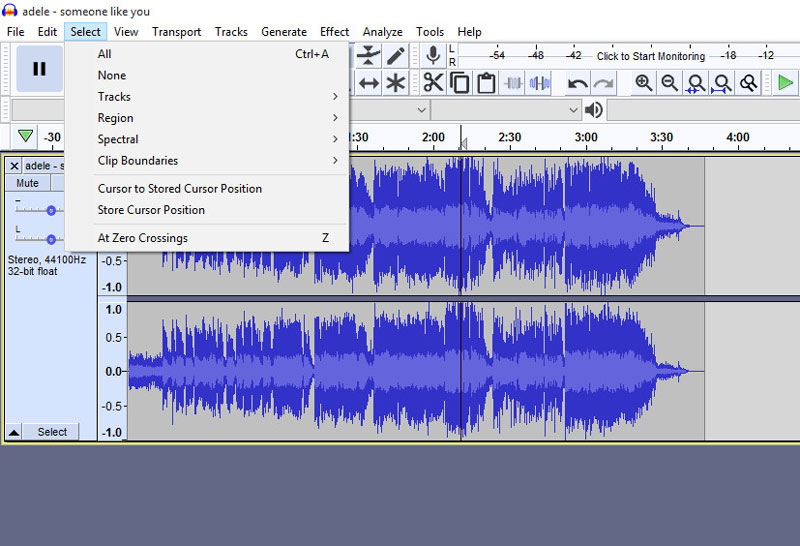
Task: Click the Trim audio outside selection icon
Action: (x=513, y=83)
